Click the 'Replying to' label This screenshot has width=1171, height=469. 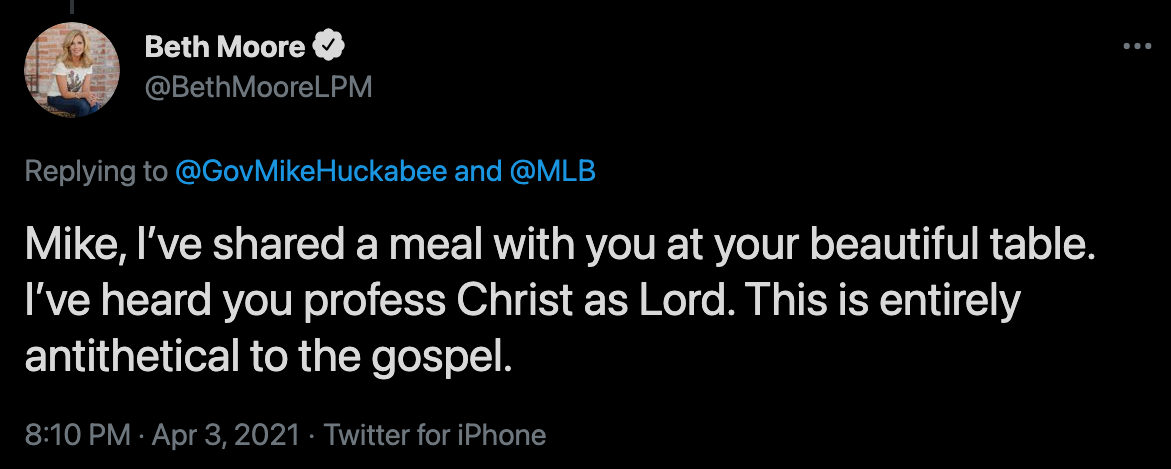(95, 172)
